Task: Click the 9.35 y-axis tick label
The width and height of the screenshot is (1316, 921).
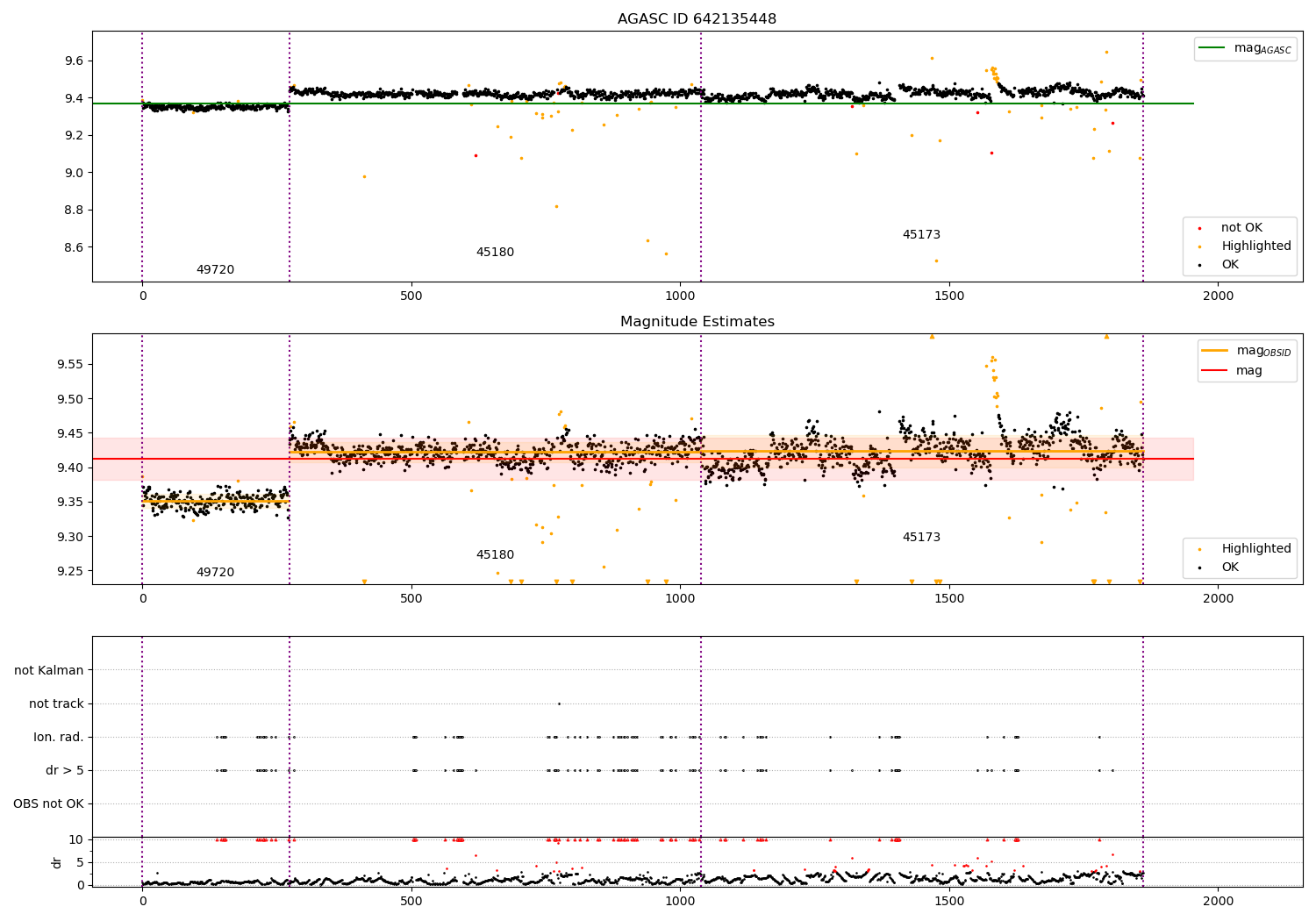Action: tap(70, 503)
